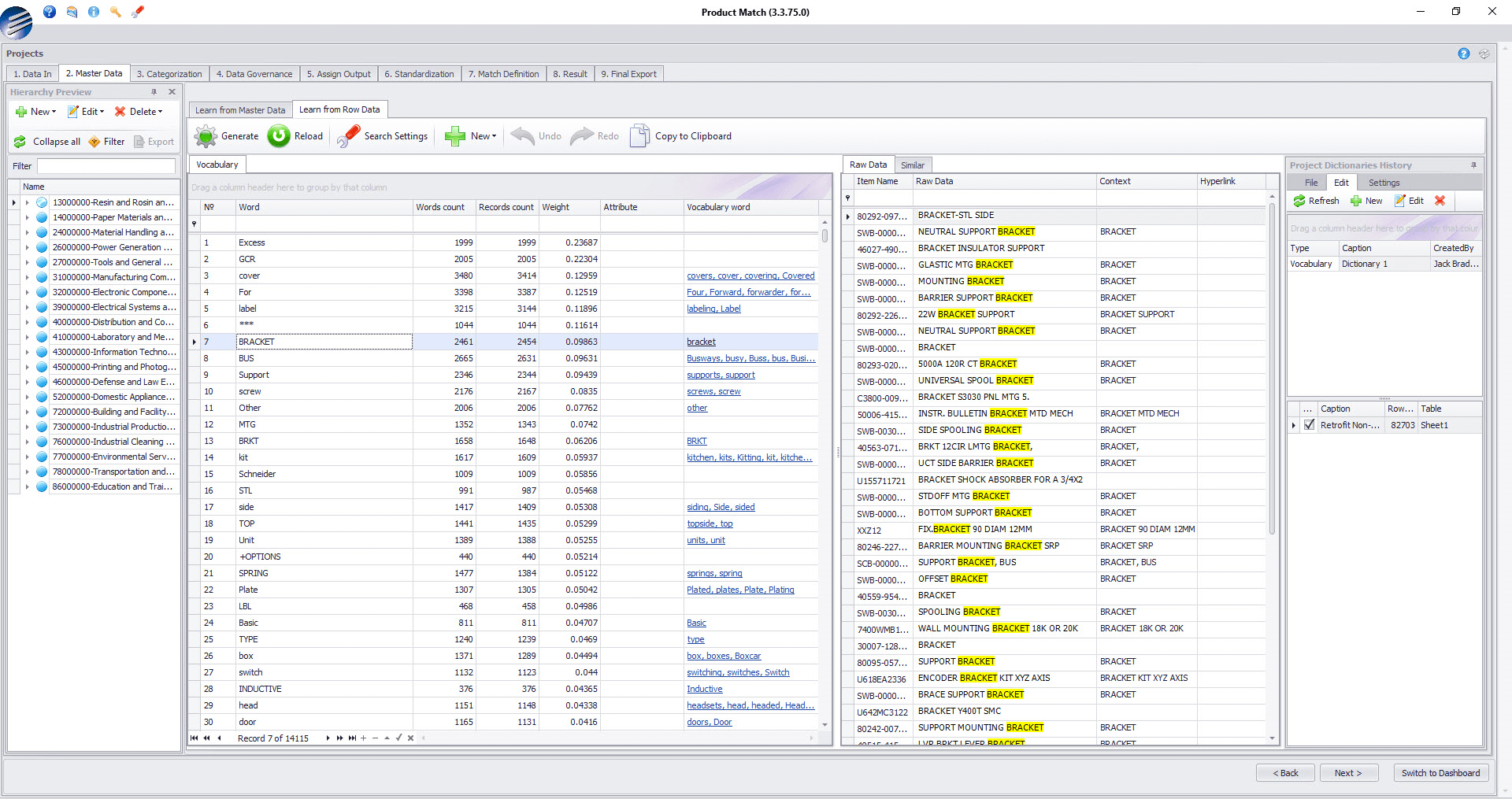The height and width of the screenshot is (799, 1512).
Task: Toggle the pin on Project Dictionaries History panel
Action: coord(1473,165)
